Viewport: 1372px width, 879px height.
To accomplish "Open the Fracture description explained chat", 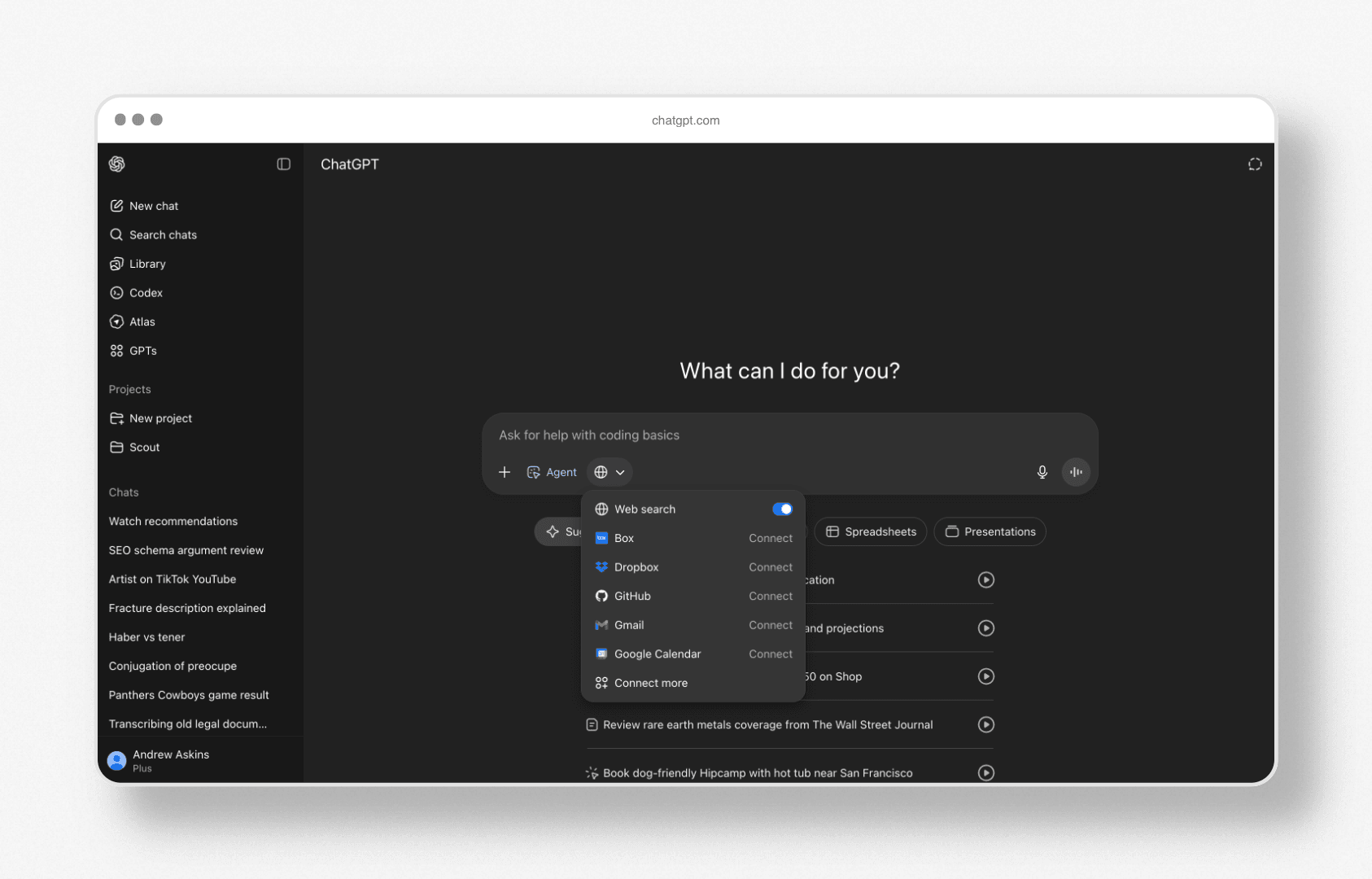I will 187,608.
